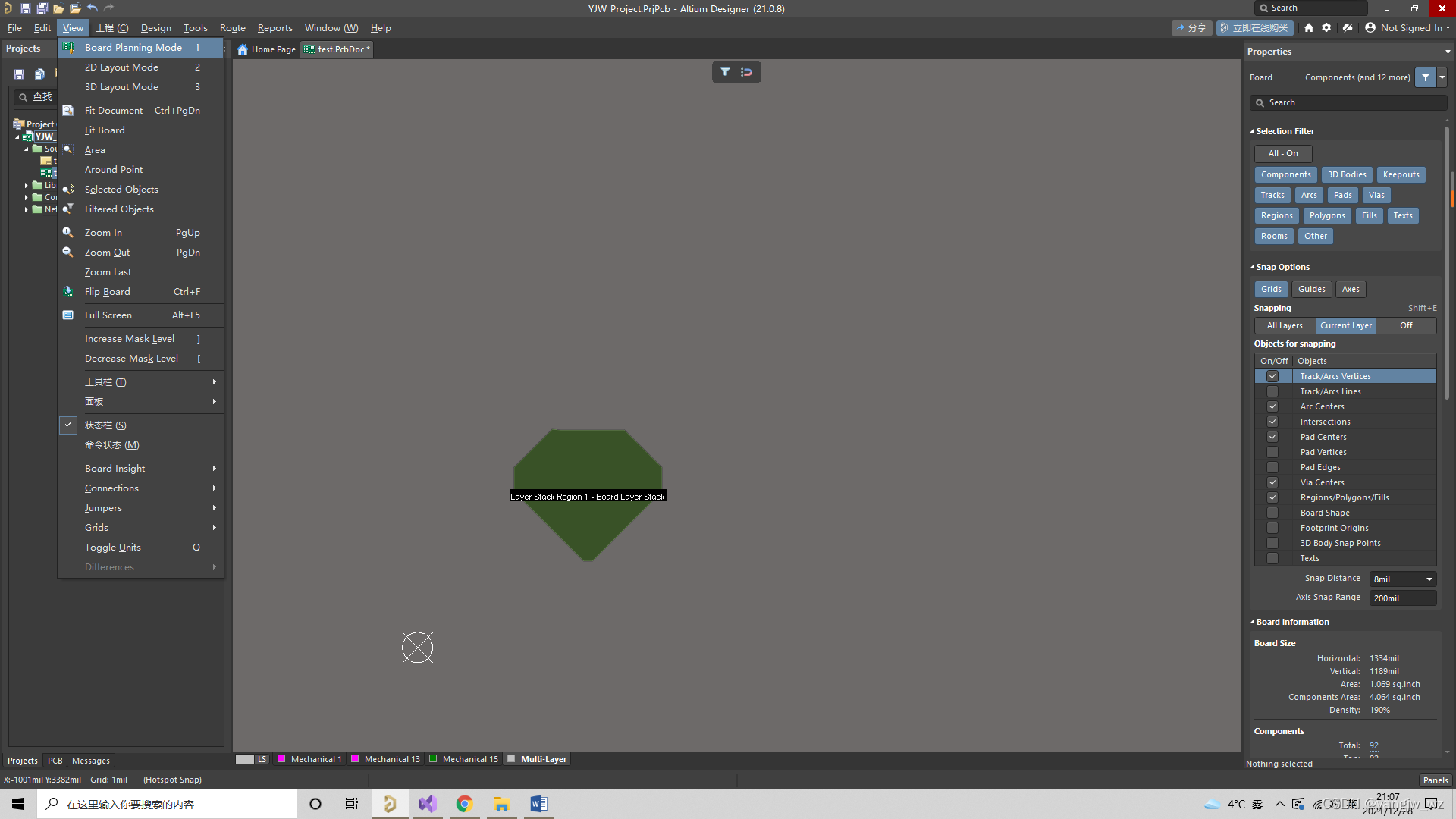Click the Zoom In magnifier icon
Screen dimensions: 1456x819
[x=68, y=233]
